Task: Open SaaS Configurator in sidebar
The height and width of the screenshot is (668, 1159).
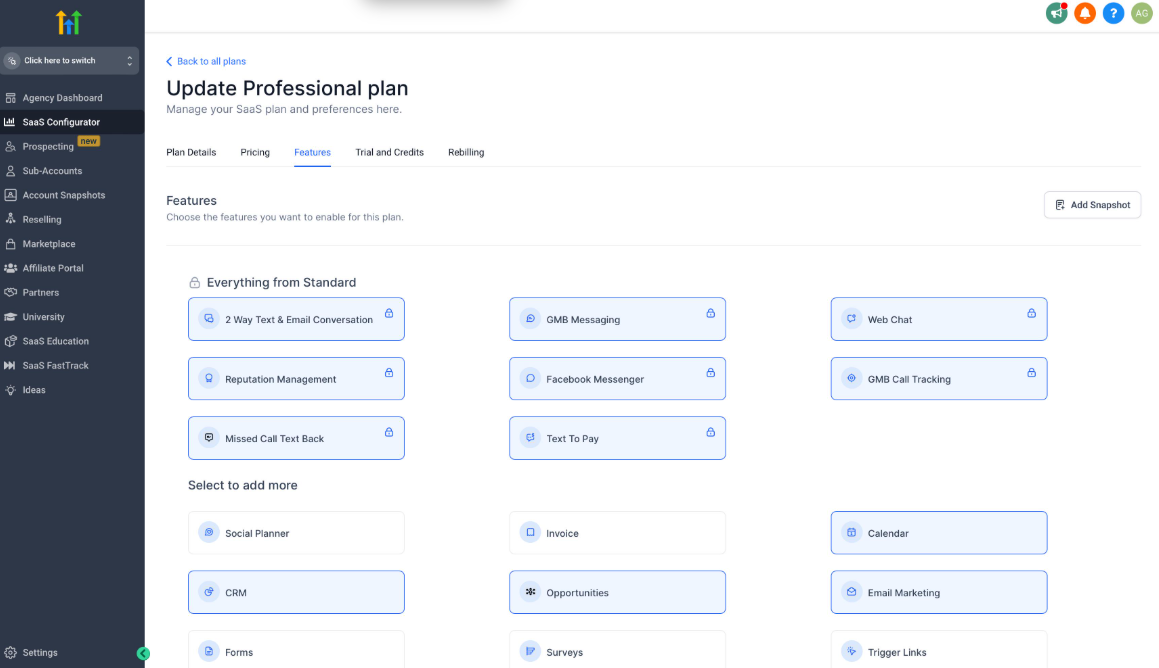Action: [x=72, y=122]
